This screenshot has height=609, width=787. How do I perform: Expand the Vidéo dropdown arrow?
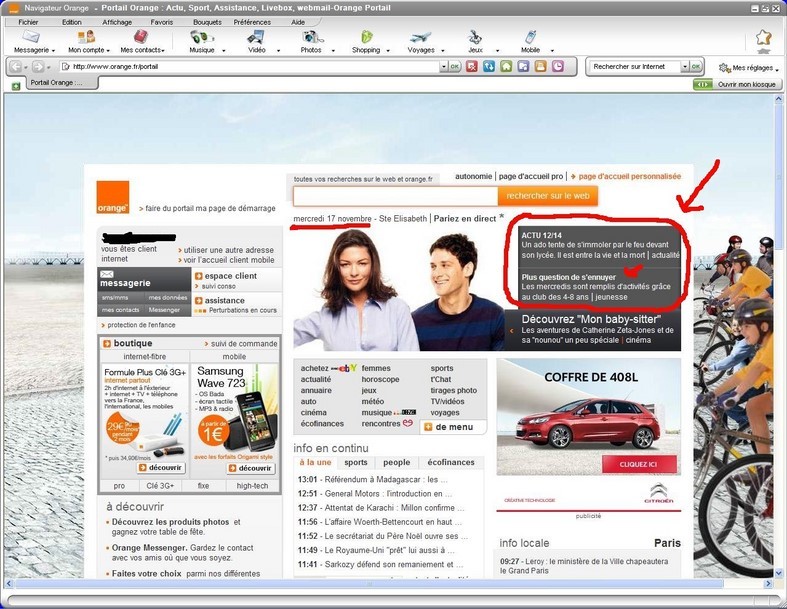[278, 51]
